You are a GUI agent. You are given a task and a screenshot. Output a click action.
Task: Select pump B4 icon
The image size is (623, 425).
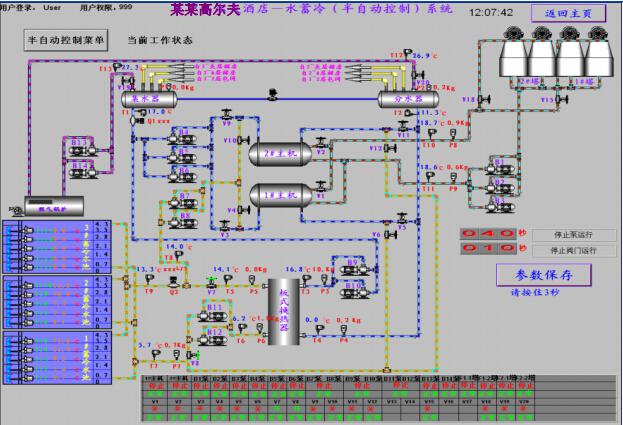point(182,139)
